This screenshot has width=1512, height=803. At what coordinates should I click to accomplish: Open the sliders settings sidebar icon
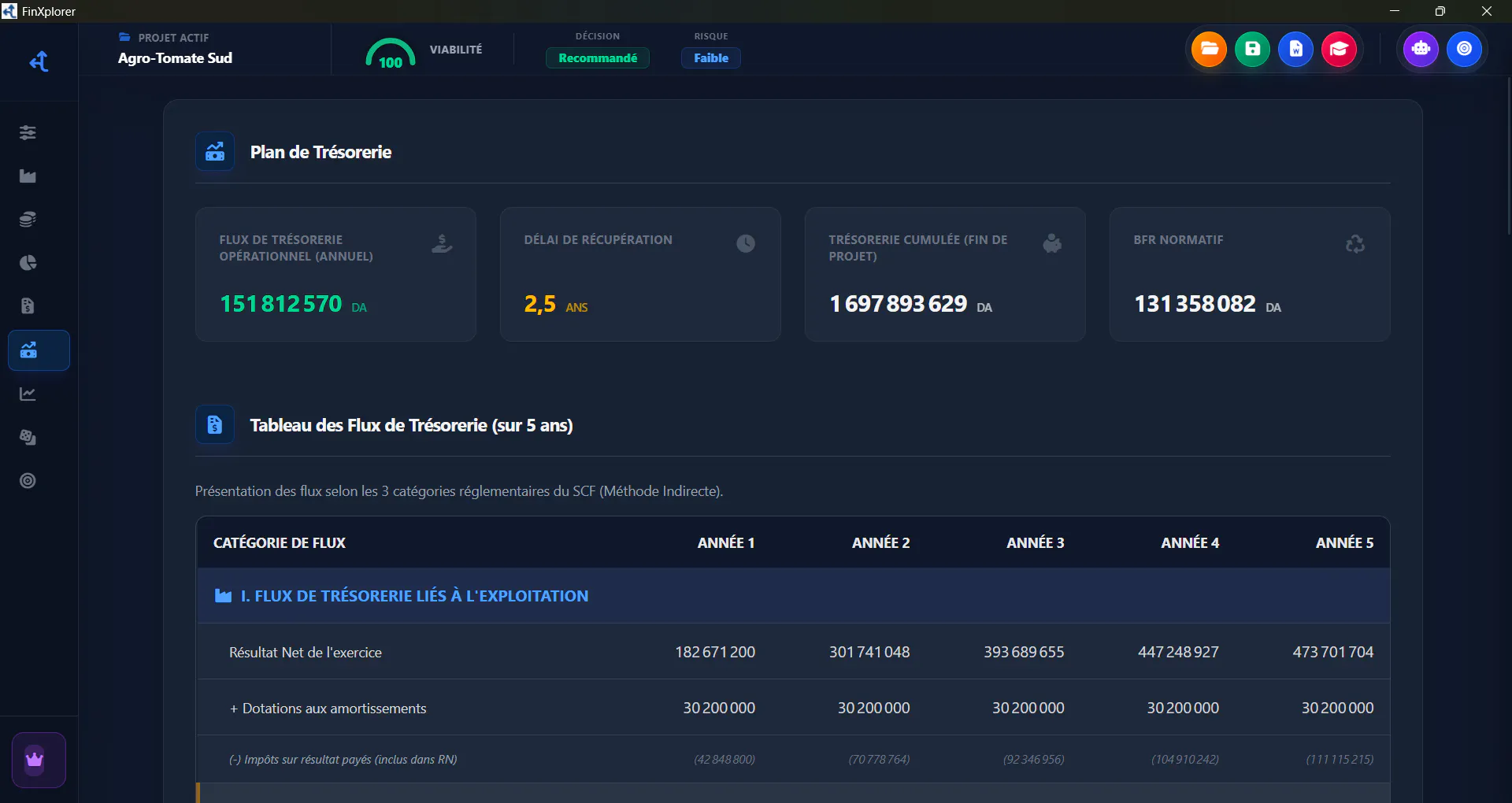pos(28,132)
